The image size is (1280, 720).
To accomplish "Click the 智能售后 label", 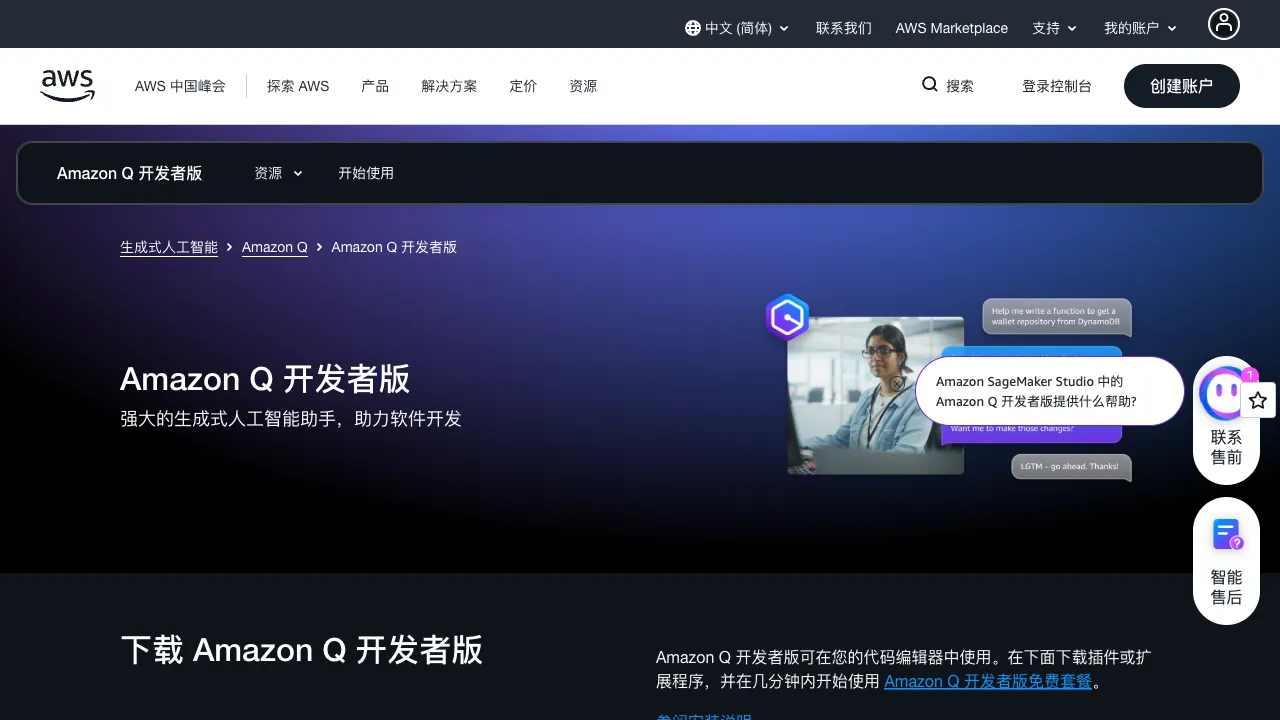I will (x=1226, y=587).
